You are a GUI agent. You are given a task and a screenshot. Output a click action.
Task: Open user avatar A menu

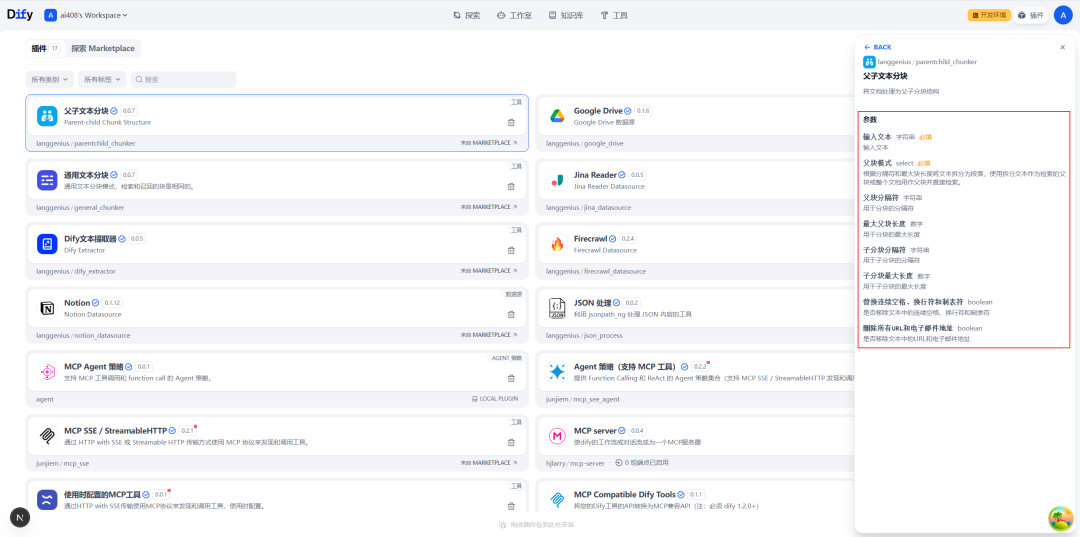click(1063, 15)
